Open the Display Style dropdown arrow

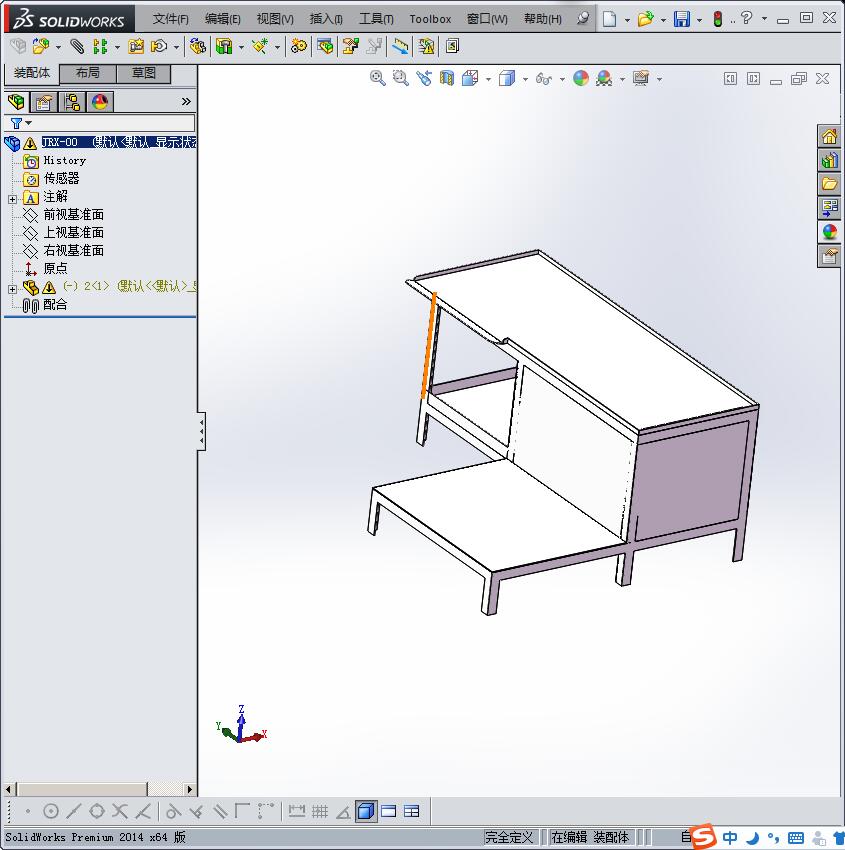(x=525, y=80)
